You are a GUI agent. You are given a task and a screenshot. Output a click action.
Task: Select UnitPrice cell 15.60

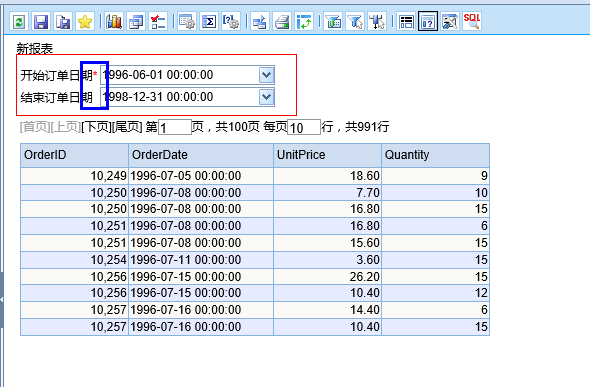tap(327, 243)
